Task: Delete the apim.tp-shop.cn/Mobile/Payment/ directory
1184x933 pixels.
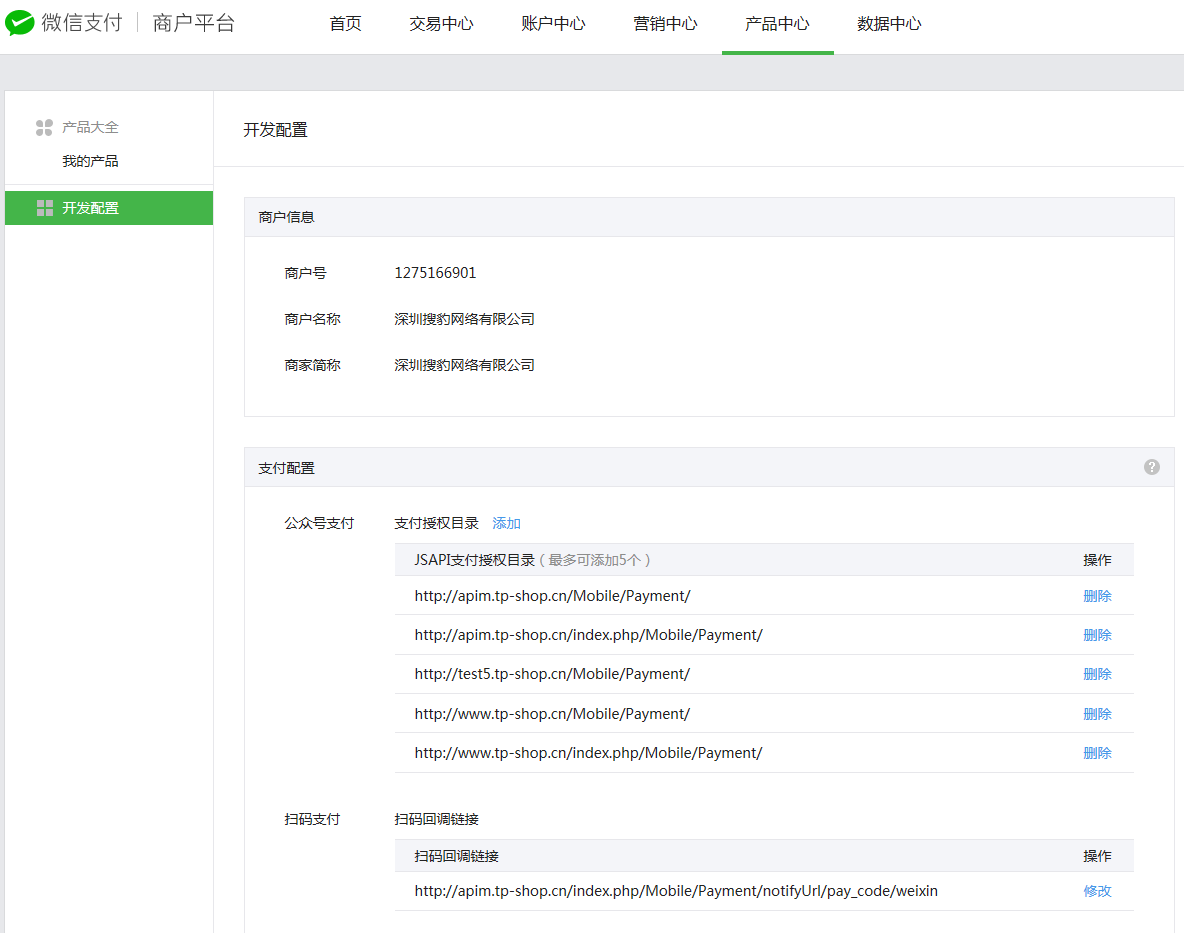Action: (x=1097, y=596)
